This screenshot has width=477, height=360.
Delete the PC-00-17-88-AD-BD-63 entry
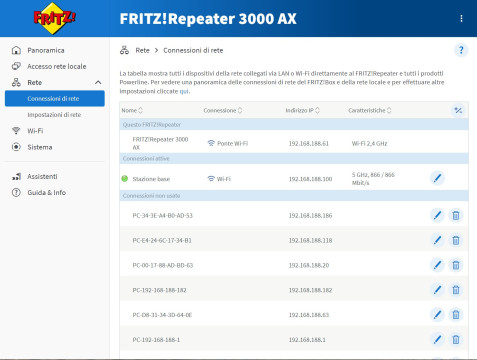click(456, 265)
